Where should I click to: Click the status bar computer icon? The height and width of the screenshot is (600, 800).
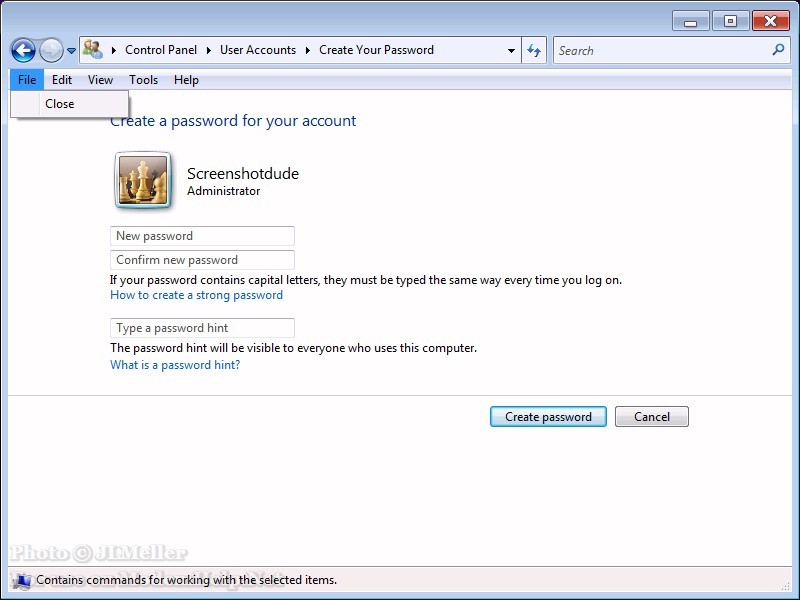22,581
